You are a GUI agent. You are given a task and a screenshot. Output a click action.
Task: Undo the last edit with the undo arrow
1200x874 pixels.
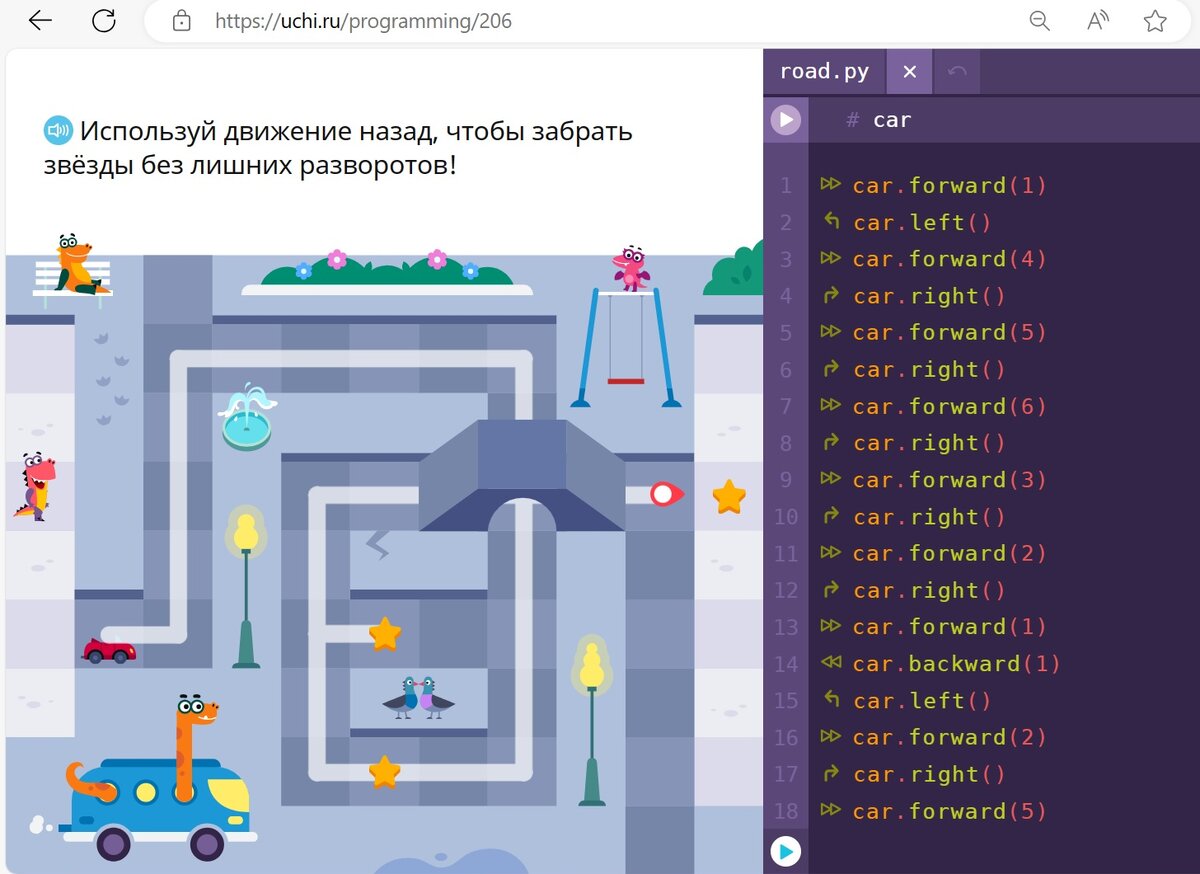point(958,71)
